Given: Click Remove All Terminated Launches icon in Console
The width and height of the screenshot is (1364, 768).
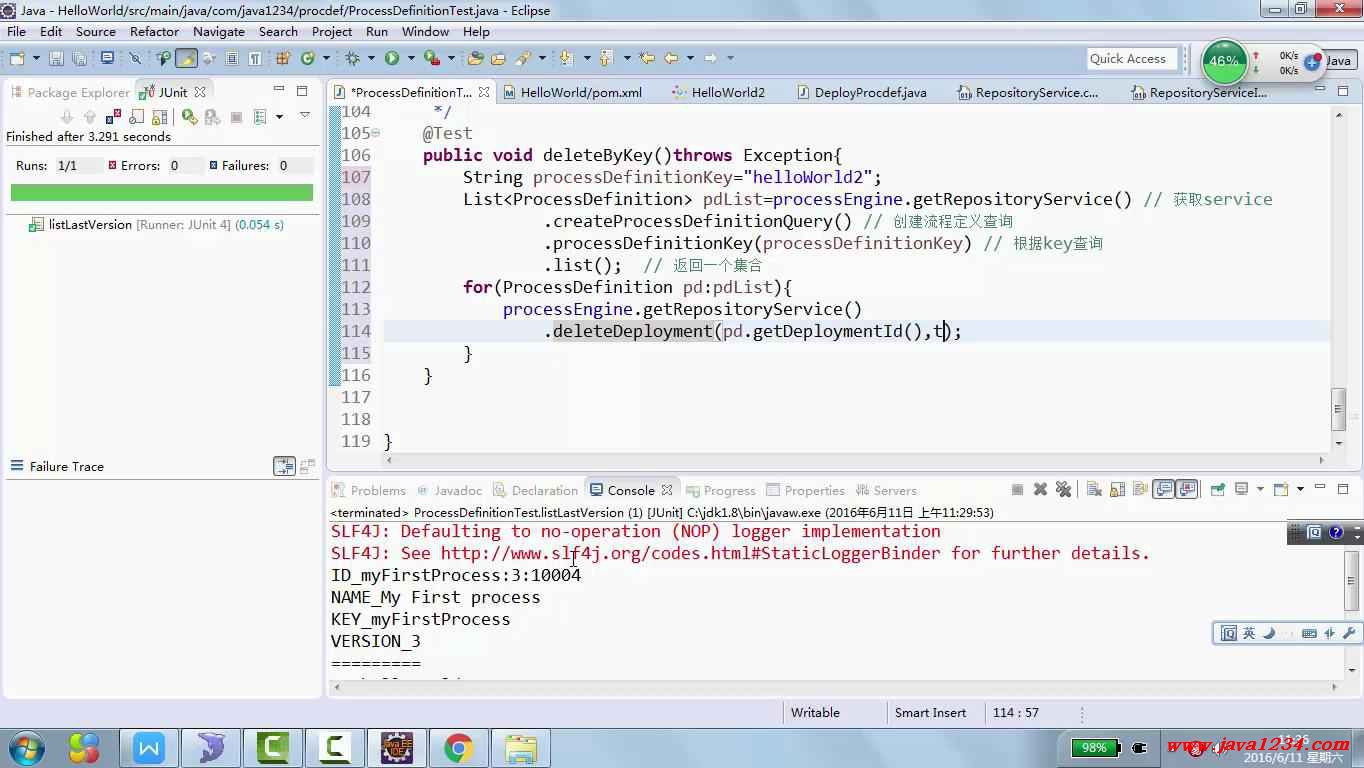Looking at the screenshot, I should point(1063,489).
